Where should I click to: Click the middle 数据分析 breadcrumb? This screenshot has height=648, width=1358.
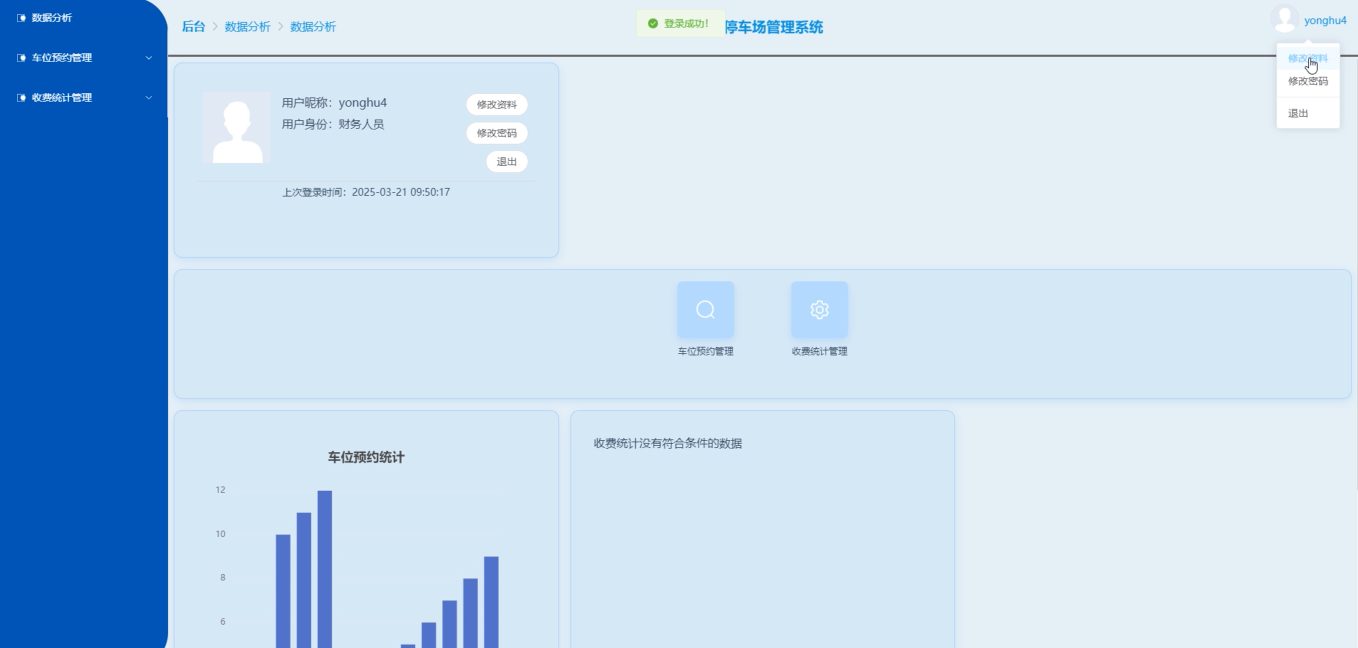coord(248,27)
